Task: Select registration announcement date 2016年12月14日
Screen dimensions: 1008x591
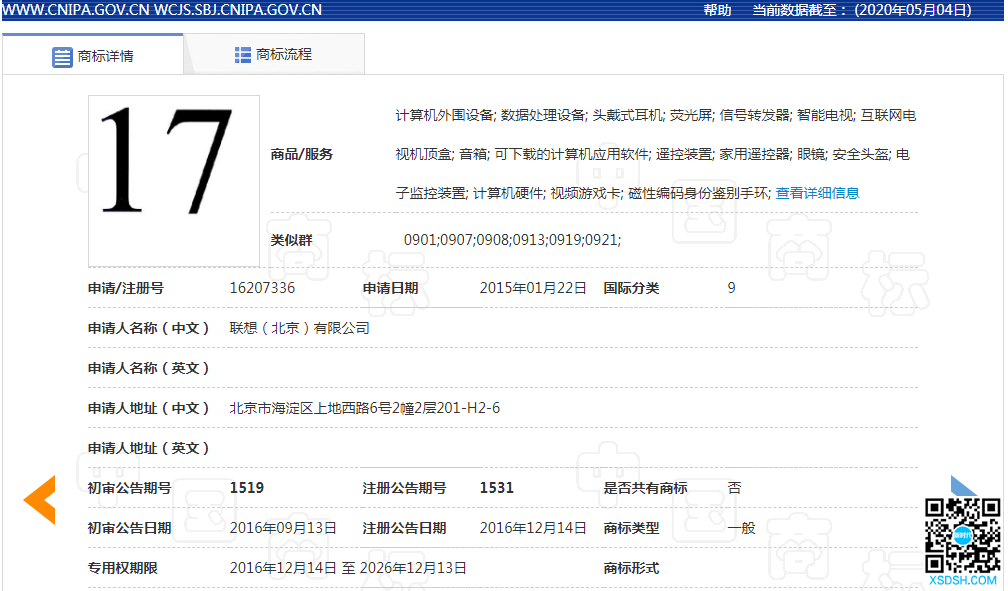Action: coord(533,528)
